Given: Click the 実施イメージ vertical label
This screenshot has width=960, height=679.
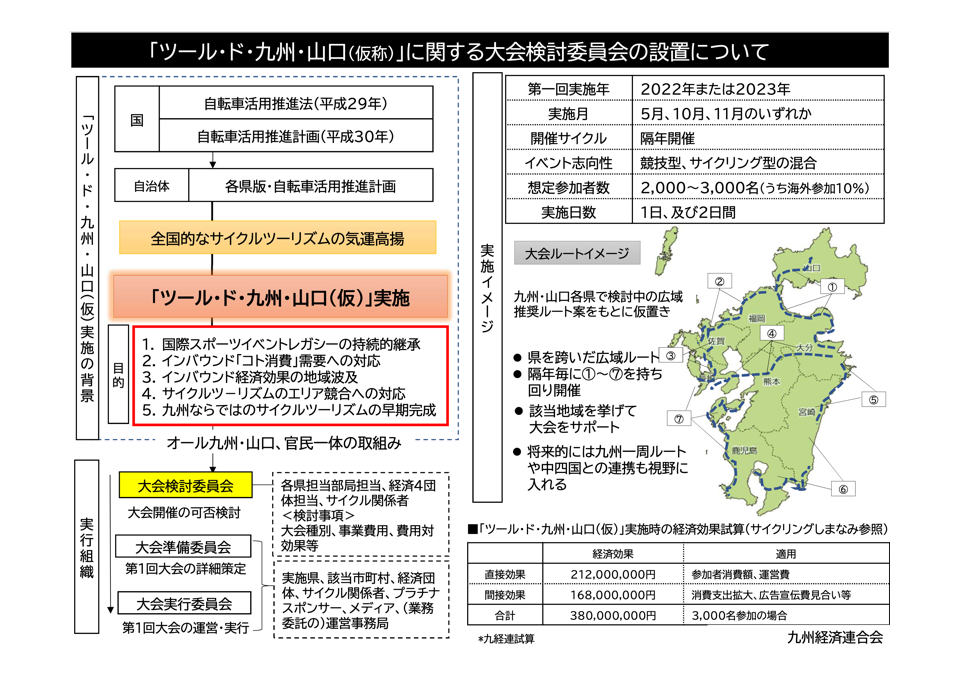Looking at the screenshot, I should click(487, 288).
